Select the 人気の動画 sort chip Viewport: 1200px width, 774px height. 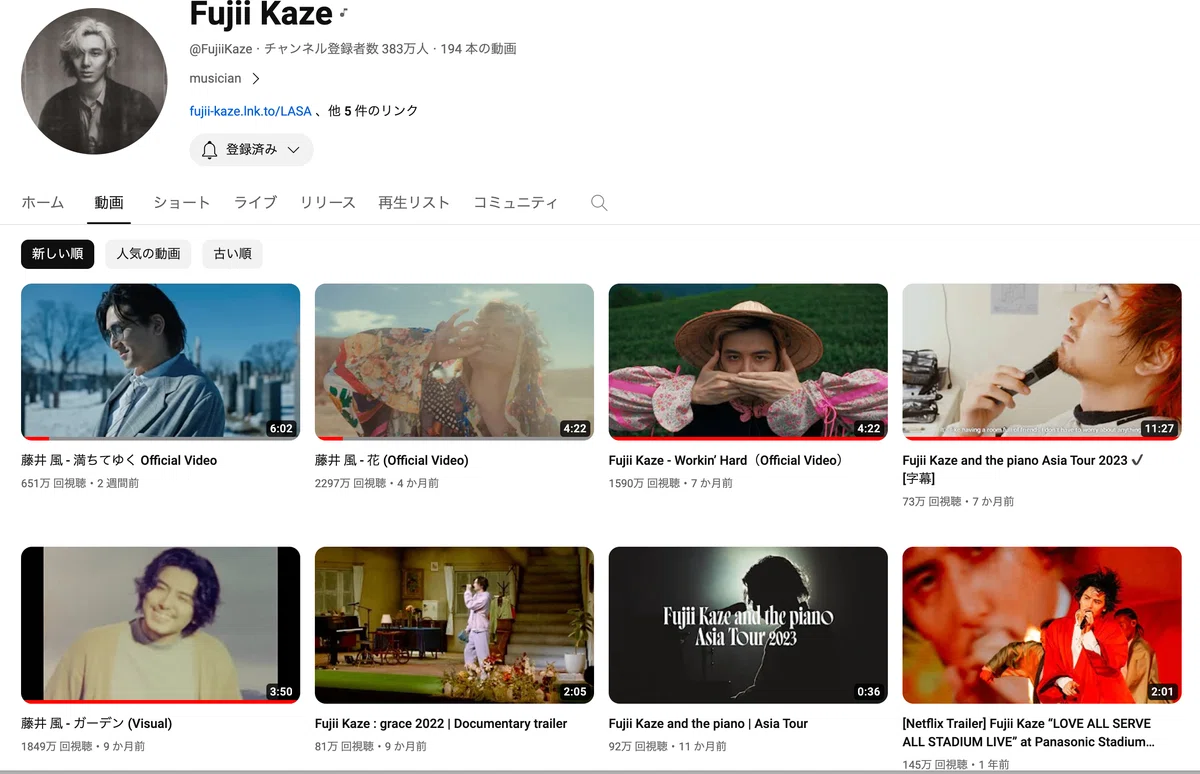pyautogui.click(x=148, y=254)
